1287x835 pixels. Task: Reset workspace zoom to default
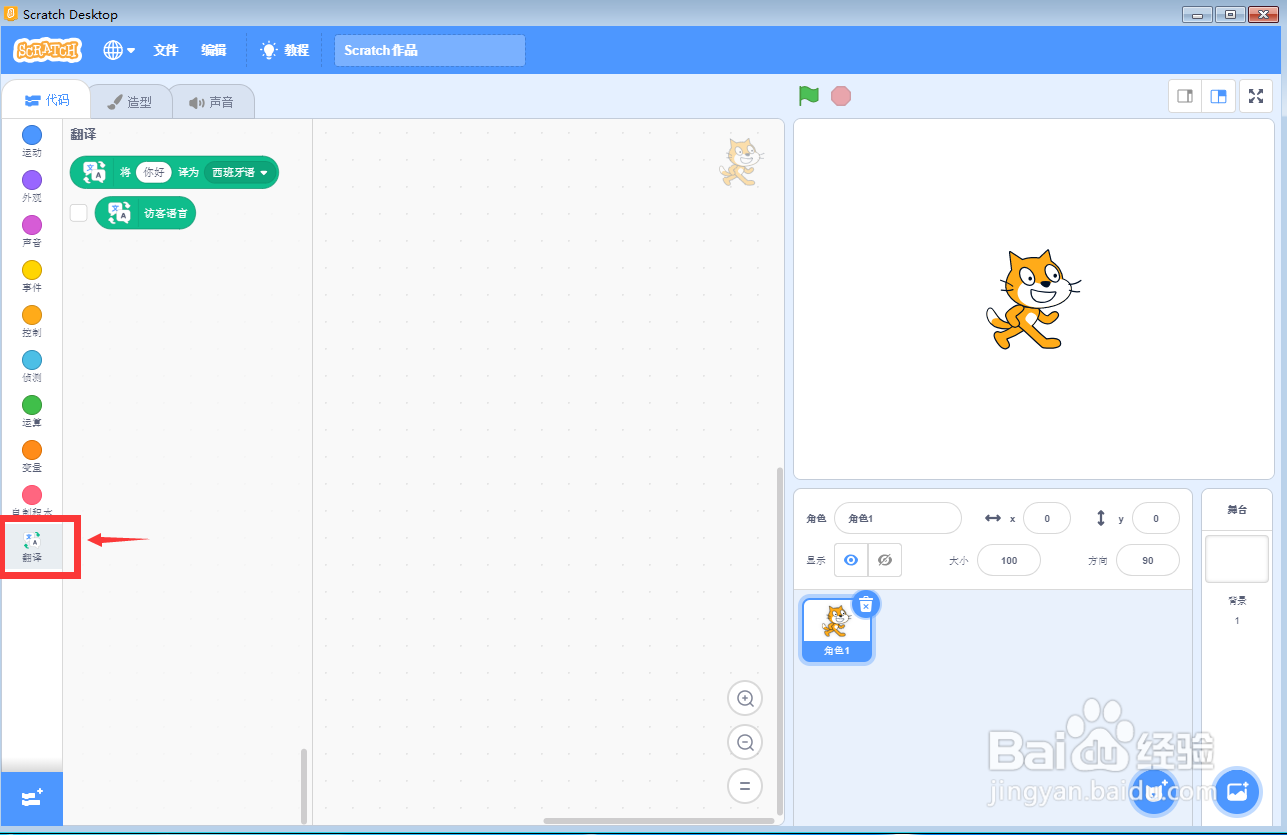tap(744, 786)
